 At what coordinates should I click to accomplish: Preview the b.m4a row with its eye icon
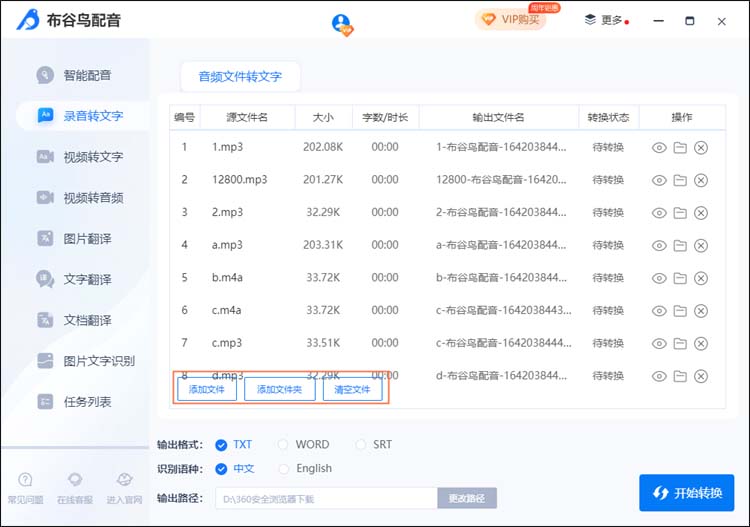659,278
